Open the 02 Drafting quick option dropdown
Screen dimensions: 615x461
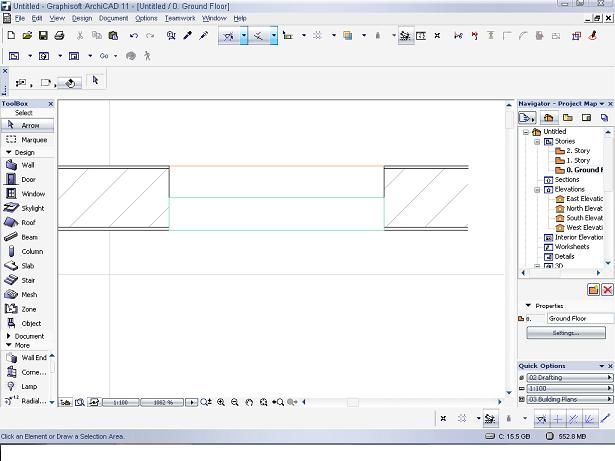coord(568,377)
